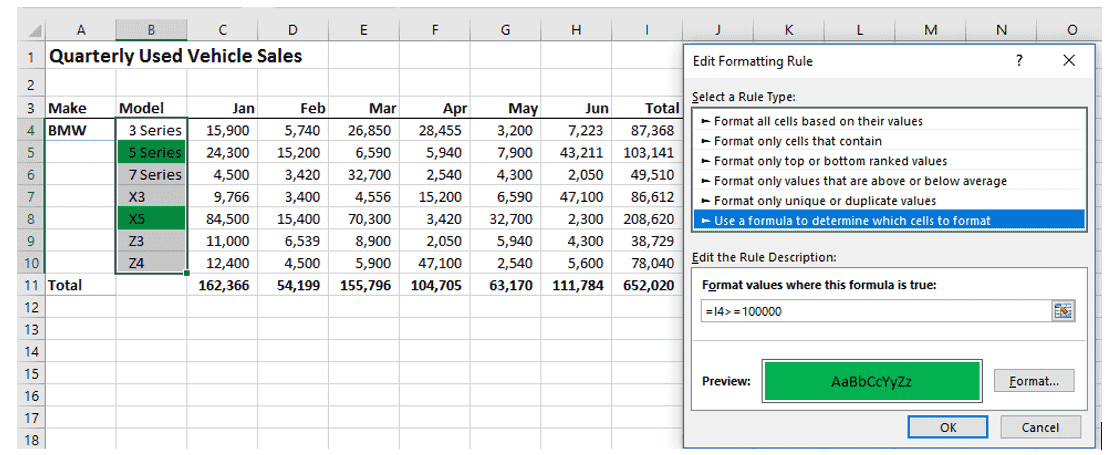Click the green 'X5' cell
The width and height of the screenshot is (1105, 455).
152,218
